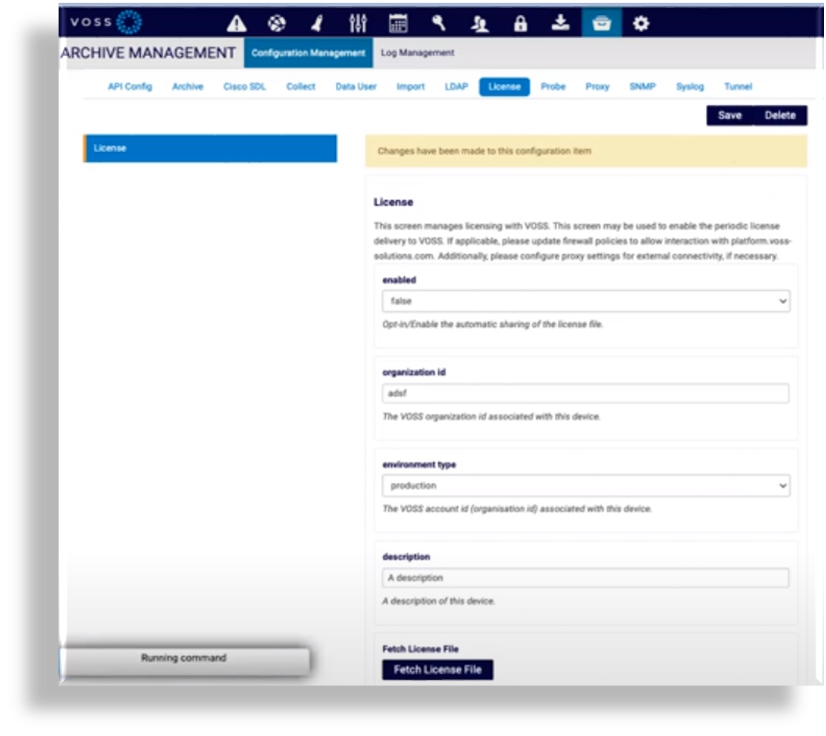The height and width of the screenshot is (736, 826).
Task: Click the download tray icon
Action: tap(560, 23)
